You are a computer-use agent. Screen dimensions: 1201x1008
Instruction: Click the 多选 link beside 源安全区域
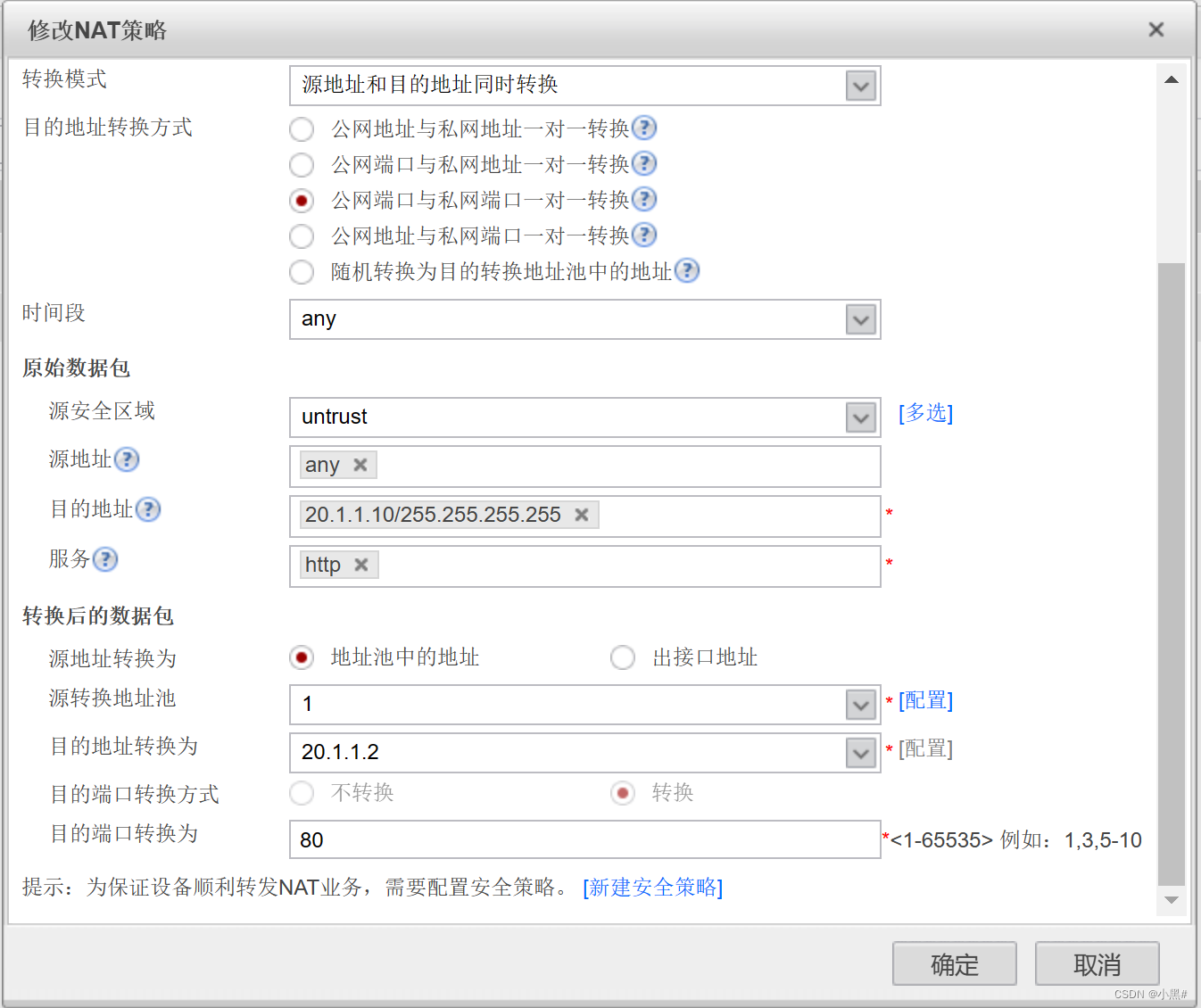pos(925,413)
